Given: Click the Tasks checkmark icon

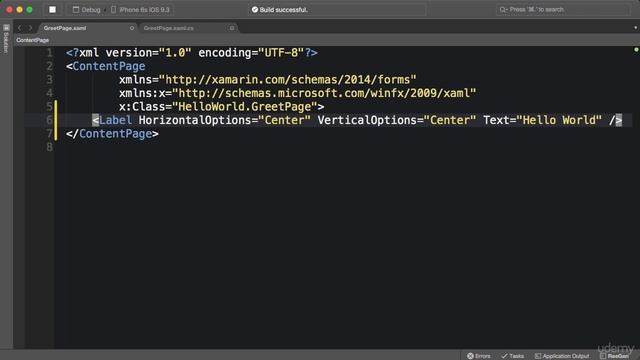Looking at the screenshot, I should coord(504,356).
